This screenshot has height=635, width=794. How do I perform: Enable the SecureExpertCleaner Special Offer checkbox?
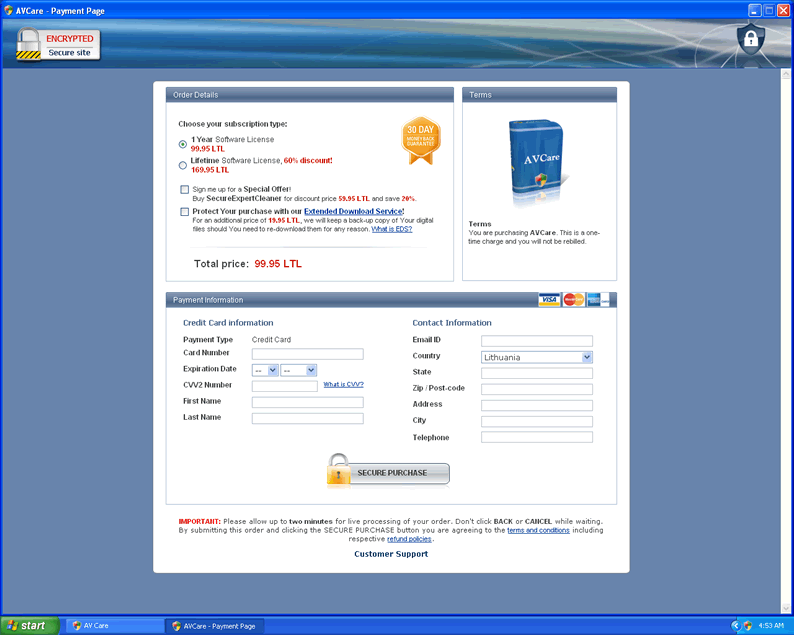click(184, 189)
